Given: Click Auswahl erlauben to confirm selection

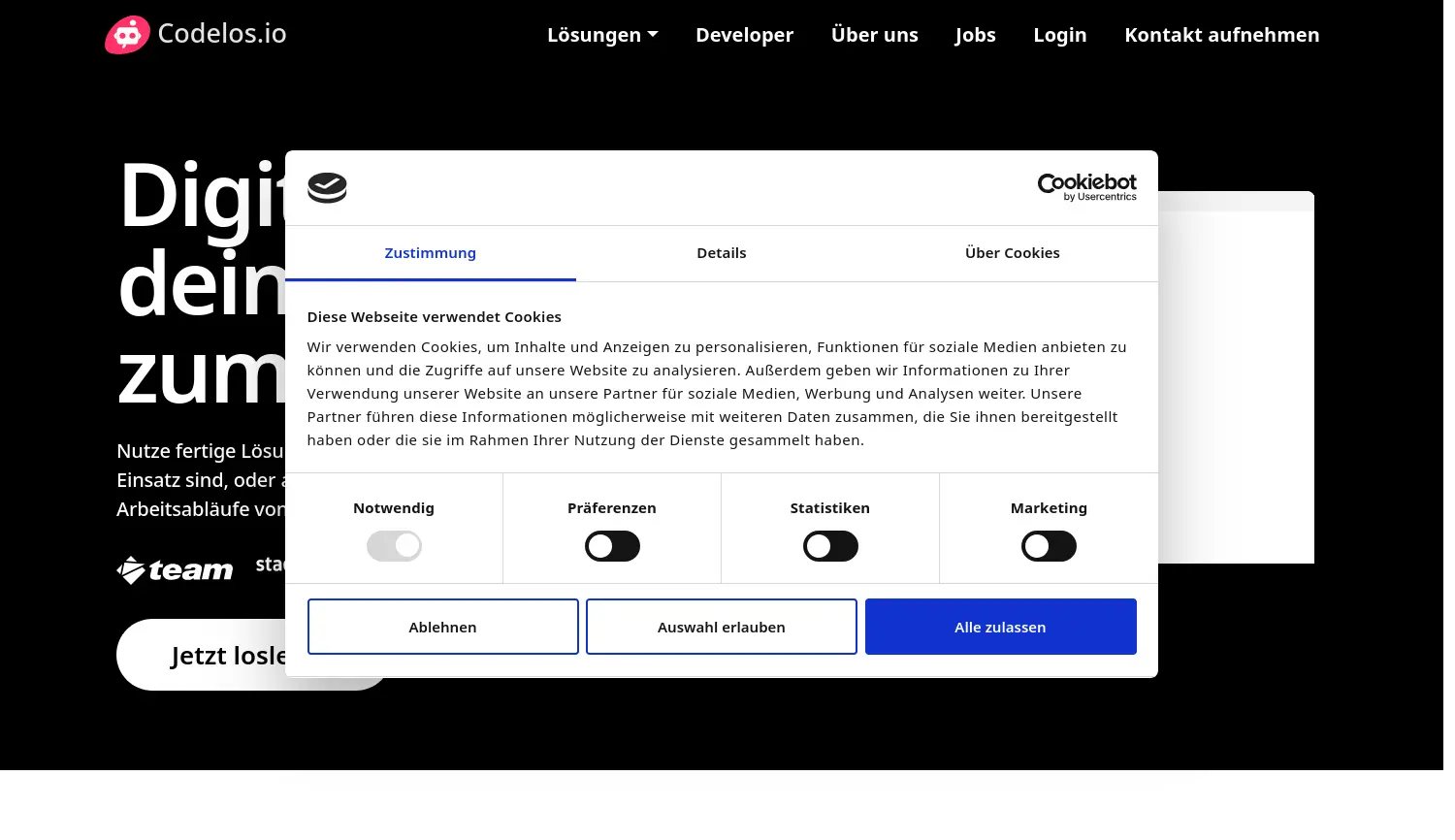Looking at the screenshot, I should (722, 627).
